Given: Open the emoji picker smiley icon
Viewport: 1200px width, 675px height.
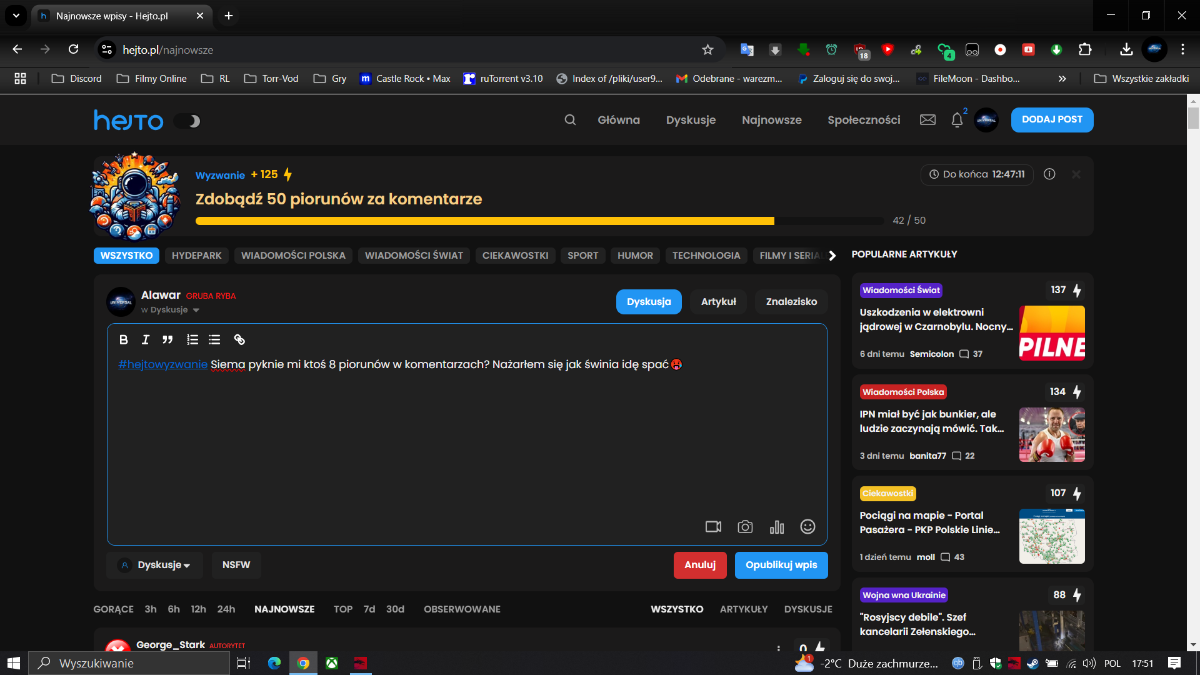Looking at the screenshot, I should click(808, 527).
